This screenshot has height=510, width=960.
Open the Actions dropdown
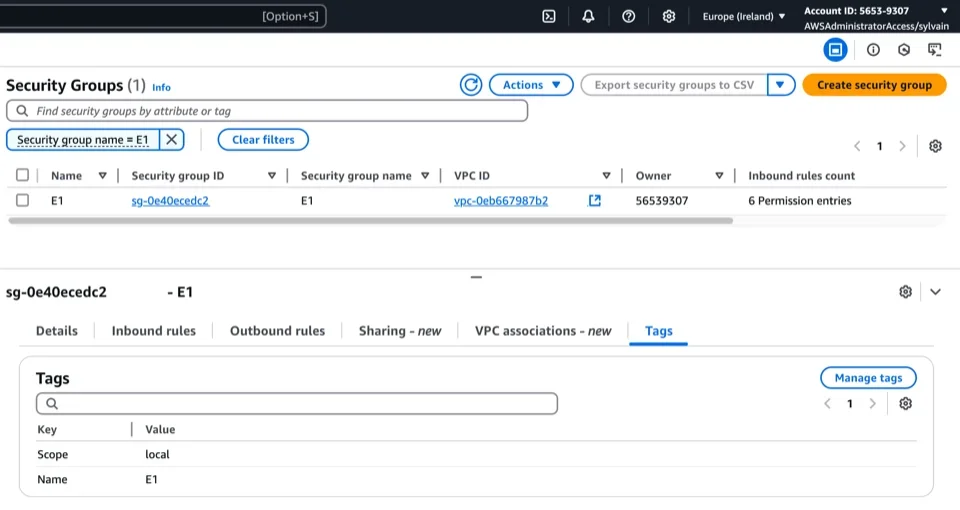click(x=531, y=85)
